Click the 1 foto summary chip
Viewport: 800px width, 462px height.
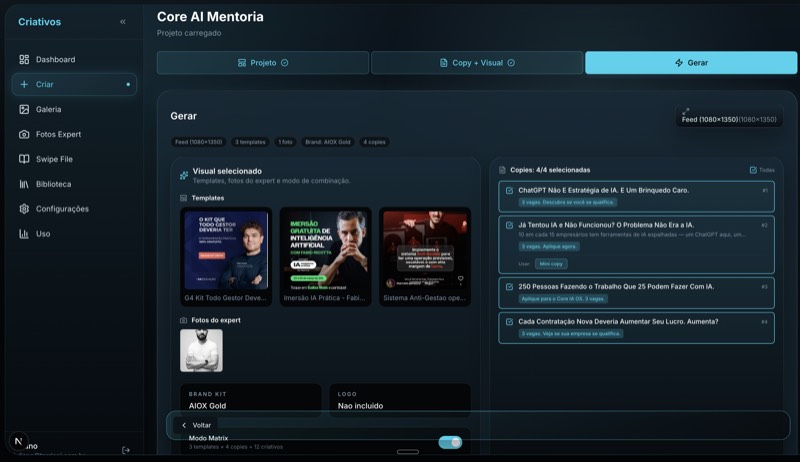click(285, 142)
